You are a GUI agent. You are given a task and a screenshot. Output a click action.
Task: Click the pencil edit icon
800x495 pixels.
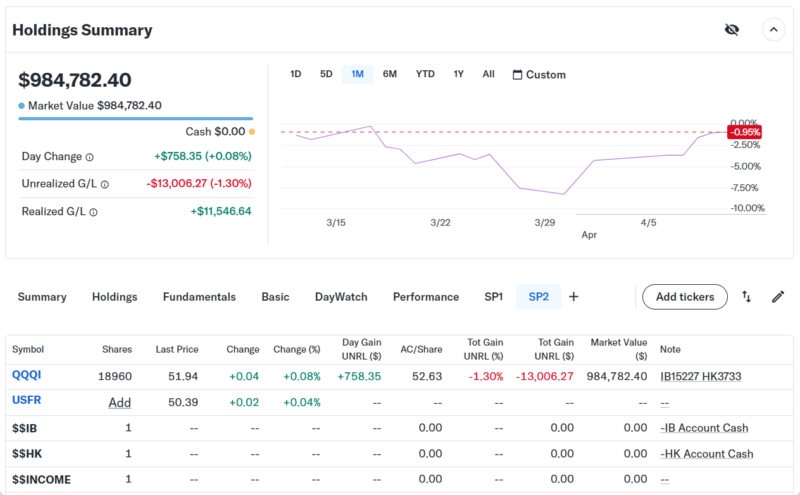pos(778,297)
